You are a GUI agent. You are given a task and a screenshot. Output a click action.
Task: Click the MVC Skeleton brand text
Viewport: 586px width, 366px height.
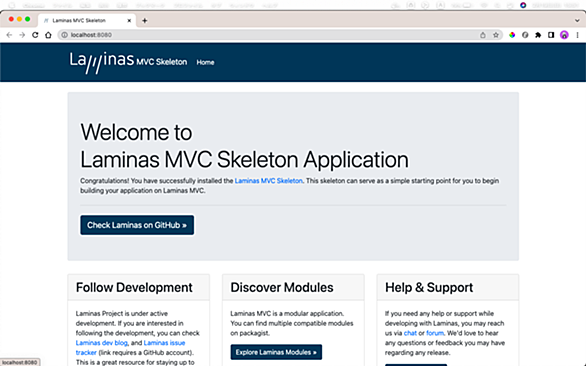coord(162,62)
